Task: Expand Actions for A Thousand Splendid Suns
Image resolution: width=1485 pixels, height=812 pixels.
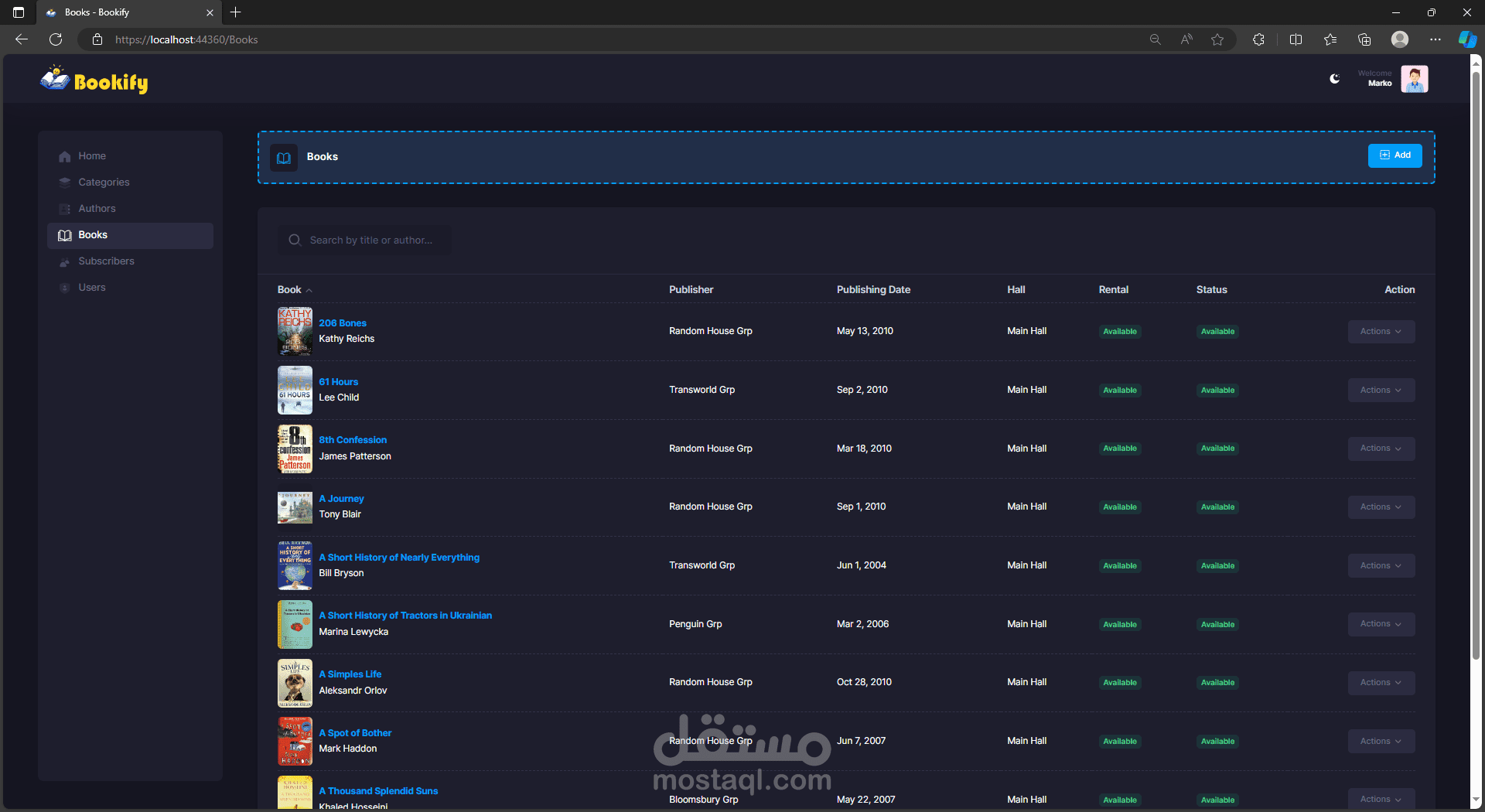Action: point(1381,800)
